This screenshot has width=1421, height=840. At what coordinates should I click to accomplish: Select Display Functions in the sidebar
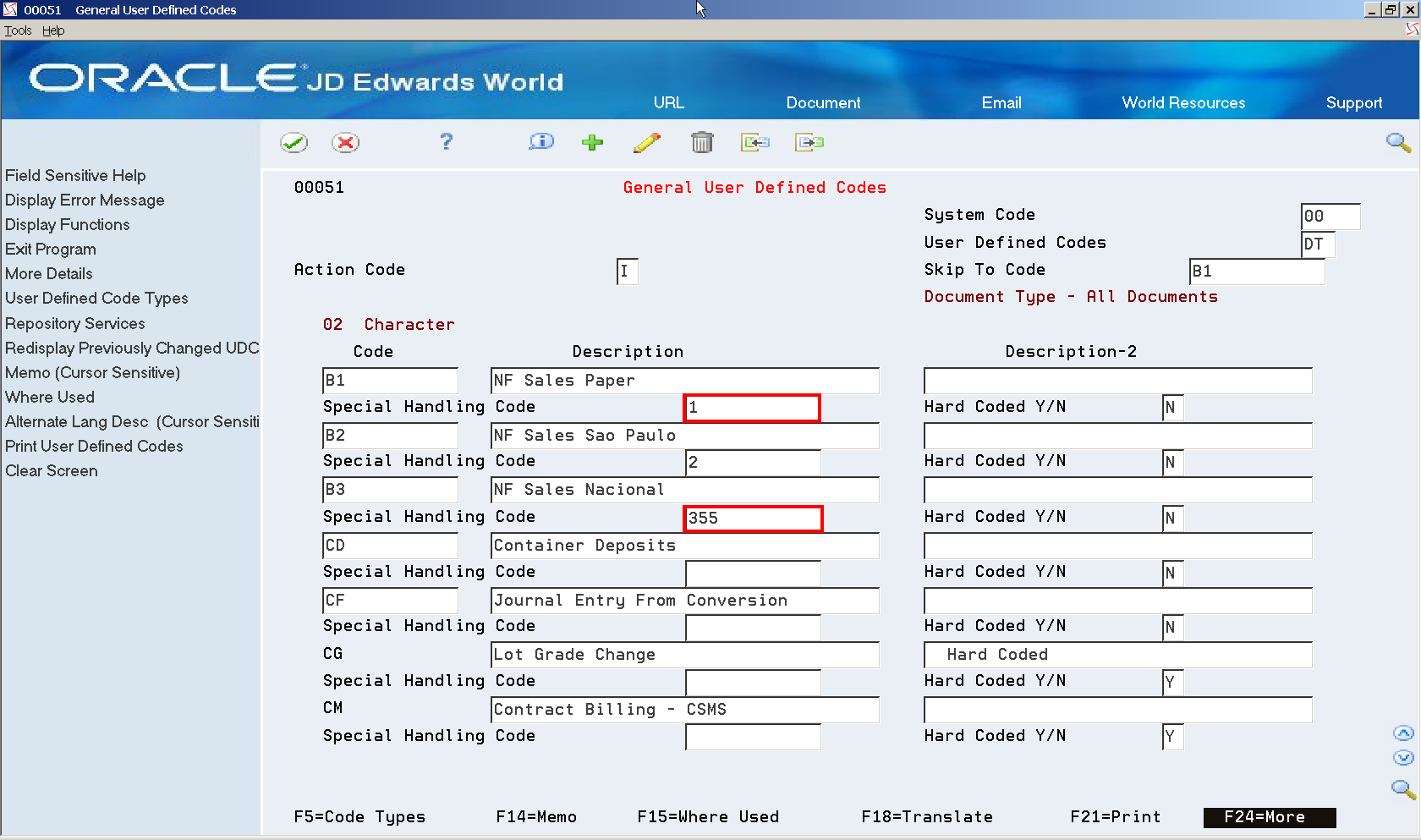(x=68, y=224)
